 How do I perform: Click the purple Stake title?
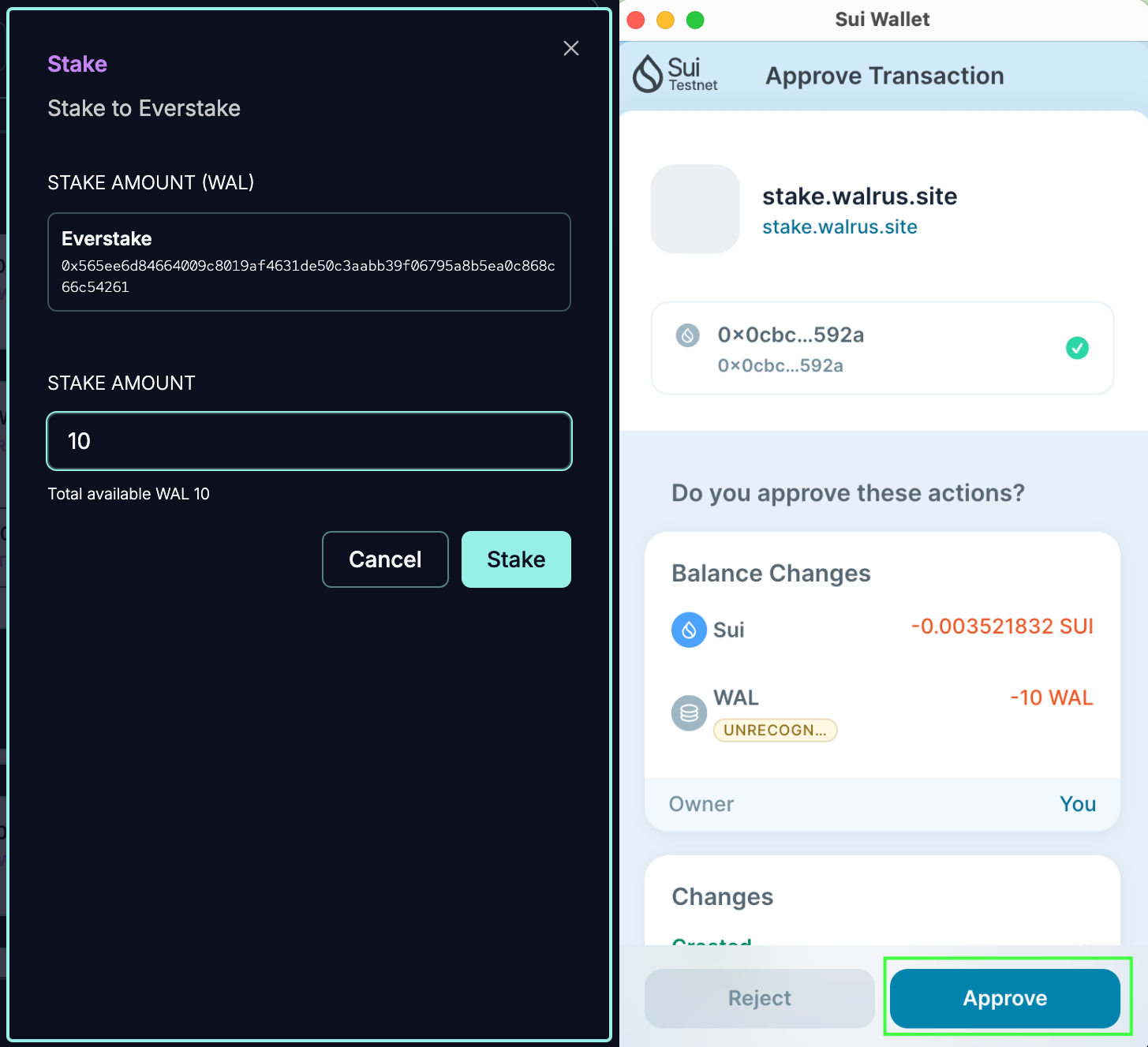[x=77, y=64]
